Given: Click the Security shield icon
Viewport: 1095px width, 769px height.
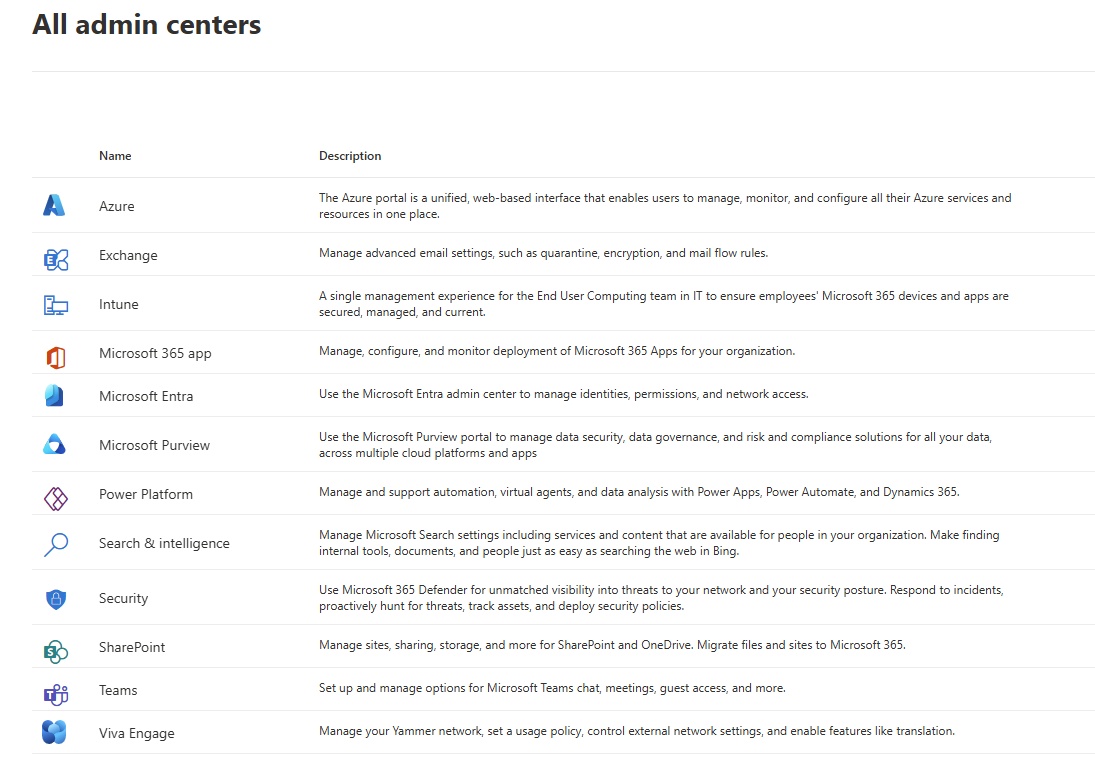Looking at the screenshot, I should click(x=55, y=599).
